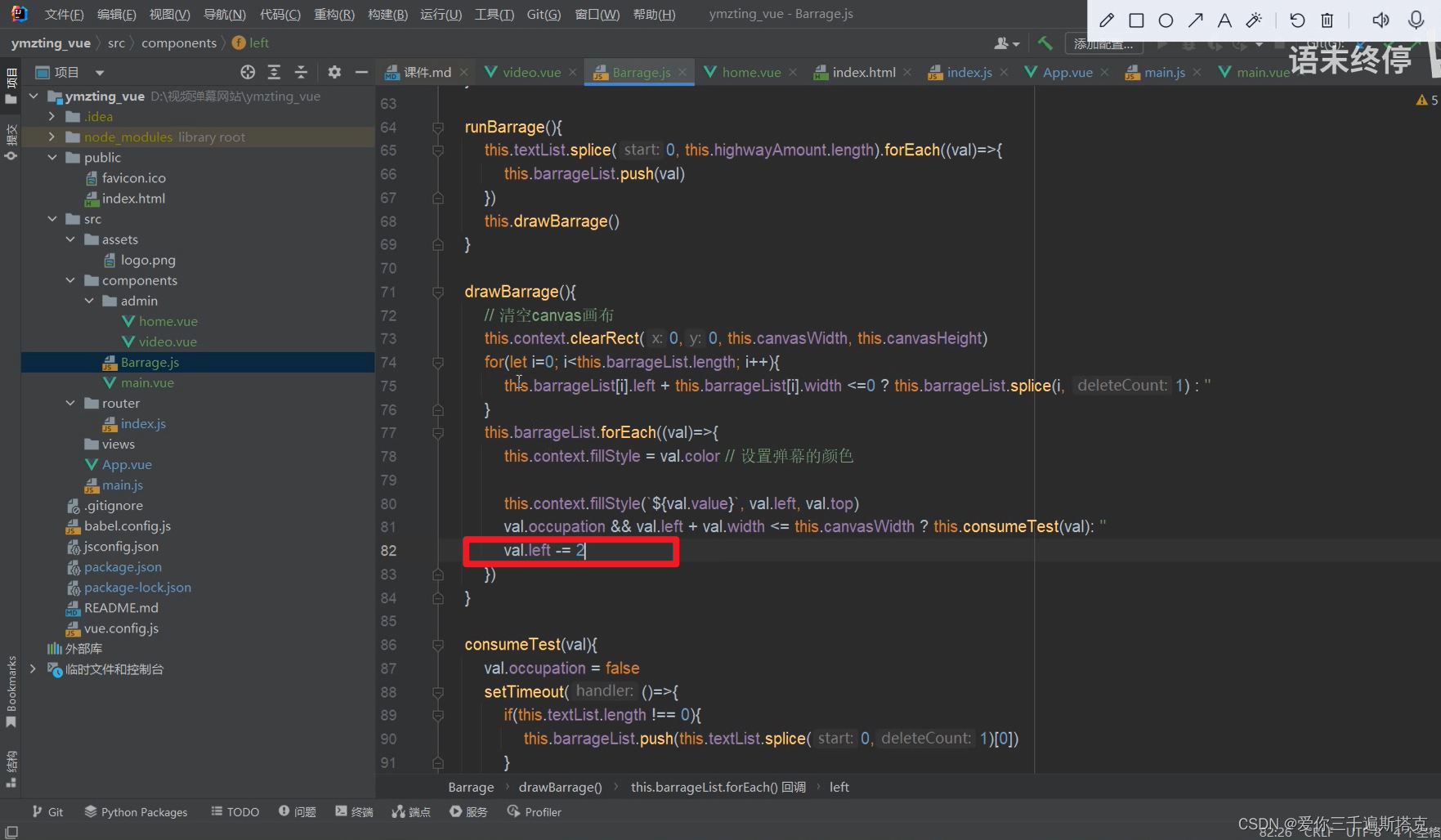The width and height of the screenshot is (1441, 840).
Task: Collapse the public folder
Action: [51, 158]
